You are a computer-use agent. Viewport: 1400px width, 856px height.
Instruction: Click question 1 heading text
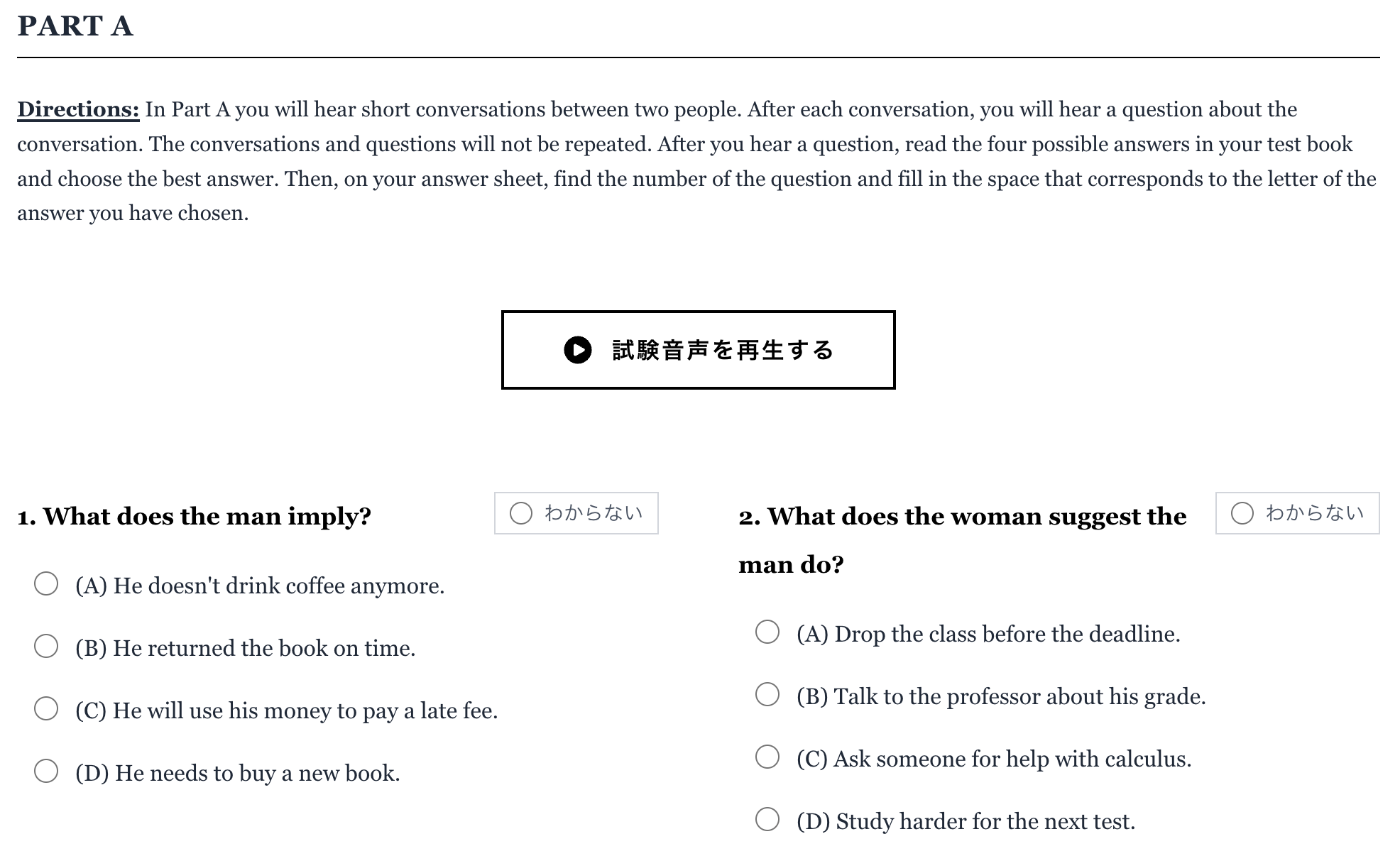tap(194, 517)
